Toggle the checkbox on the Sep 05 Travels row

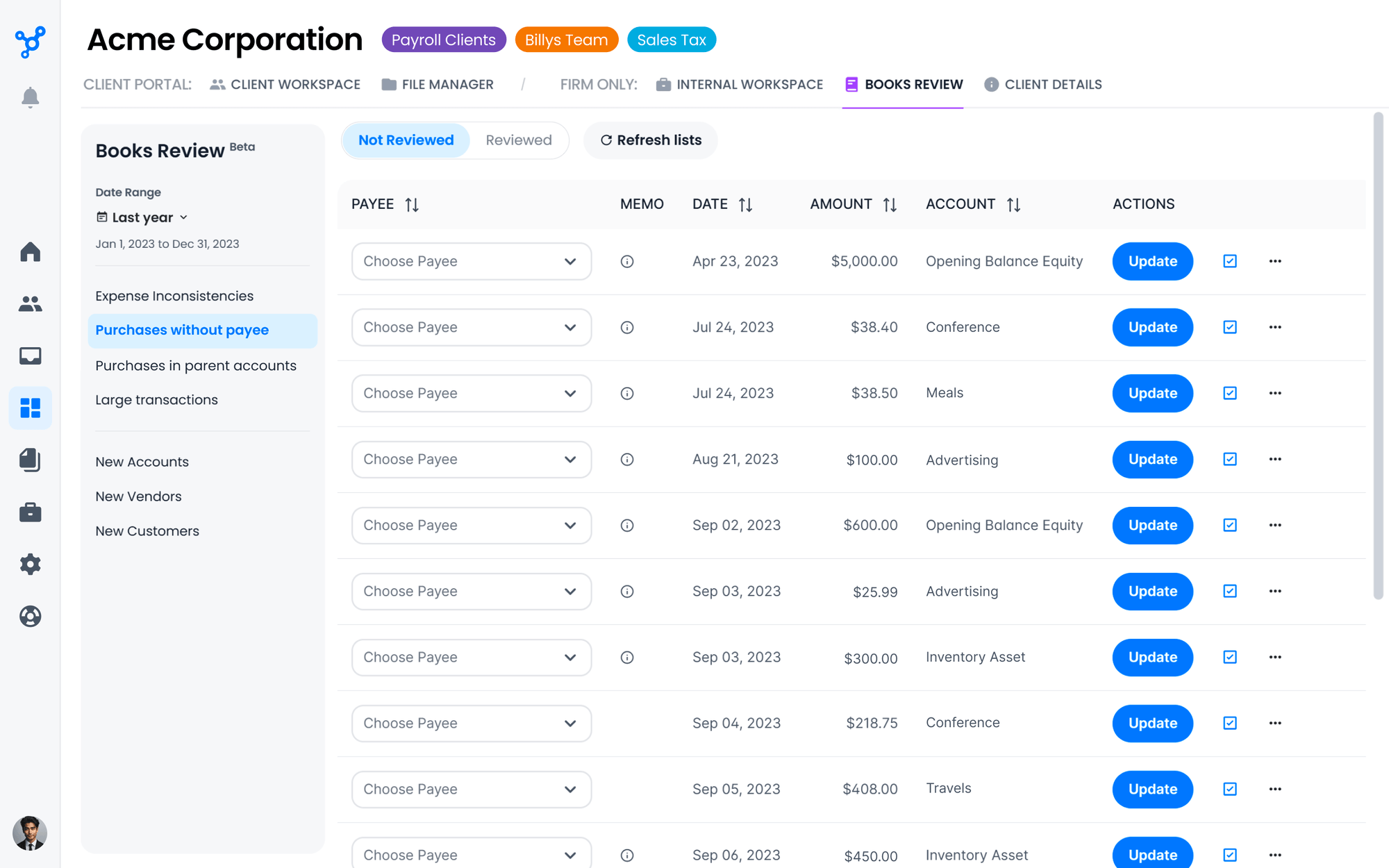1229,789
